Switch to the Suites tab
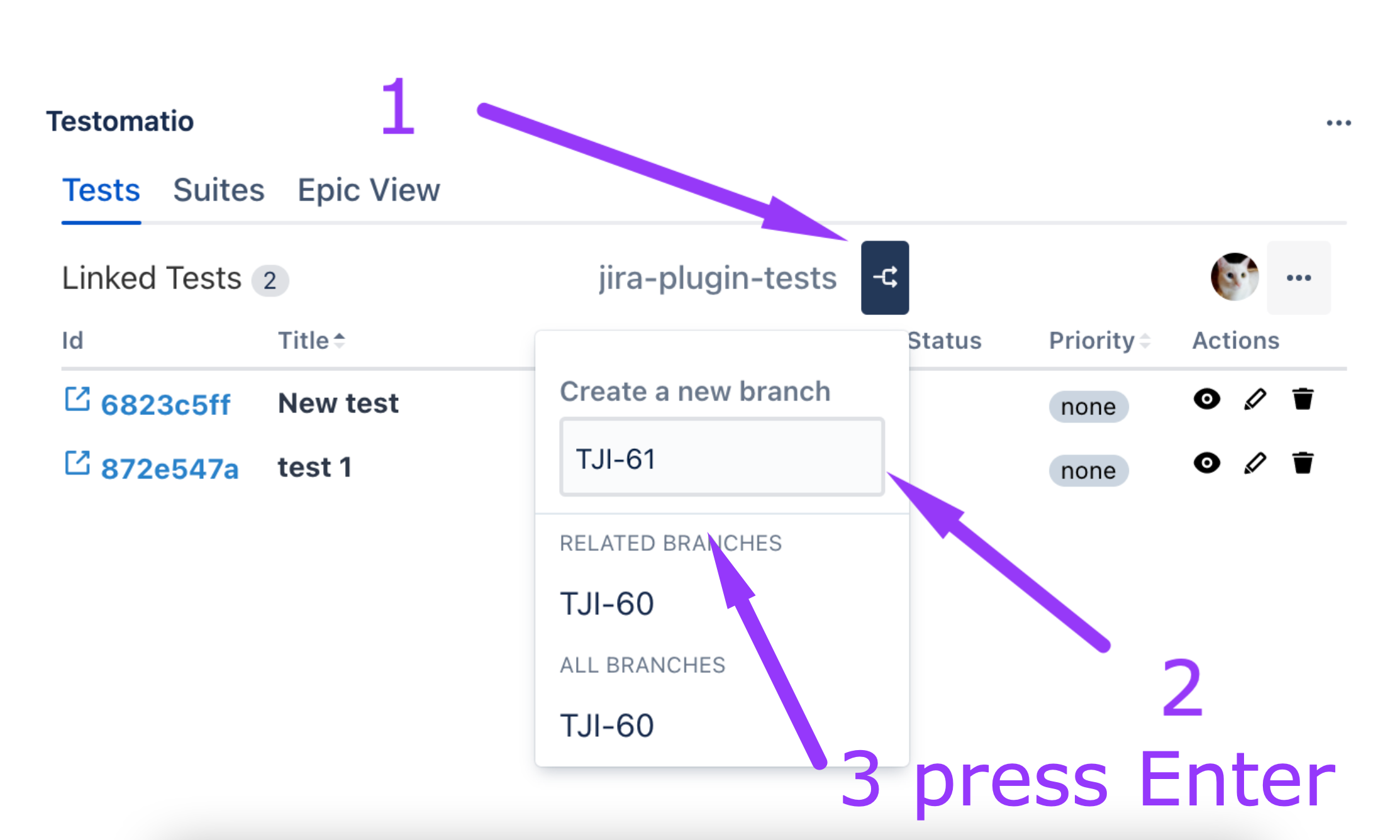The width and height of the screenshot is (1400, 840). coord(218,190)
